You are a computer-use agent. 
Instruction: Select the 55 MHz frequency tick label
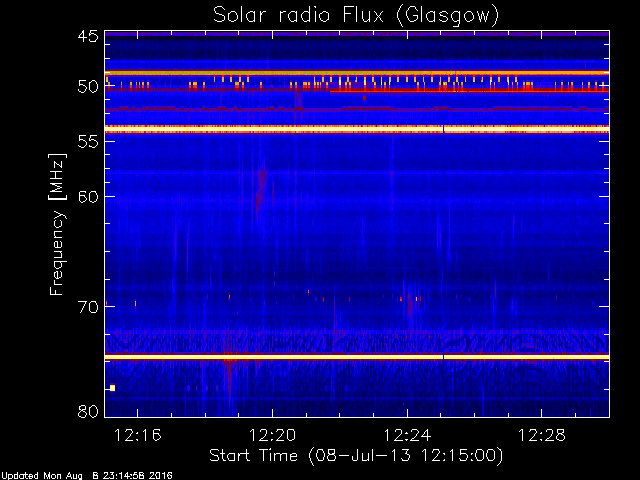(87, 142)
